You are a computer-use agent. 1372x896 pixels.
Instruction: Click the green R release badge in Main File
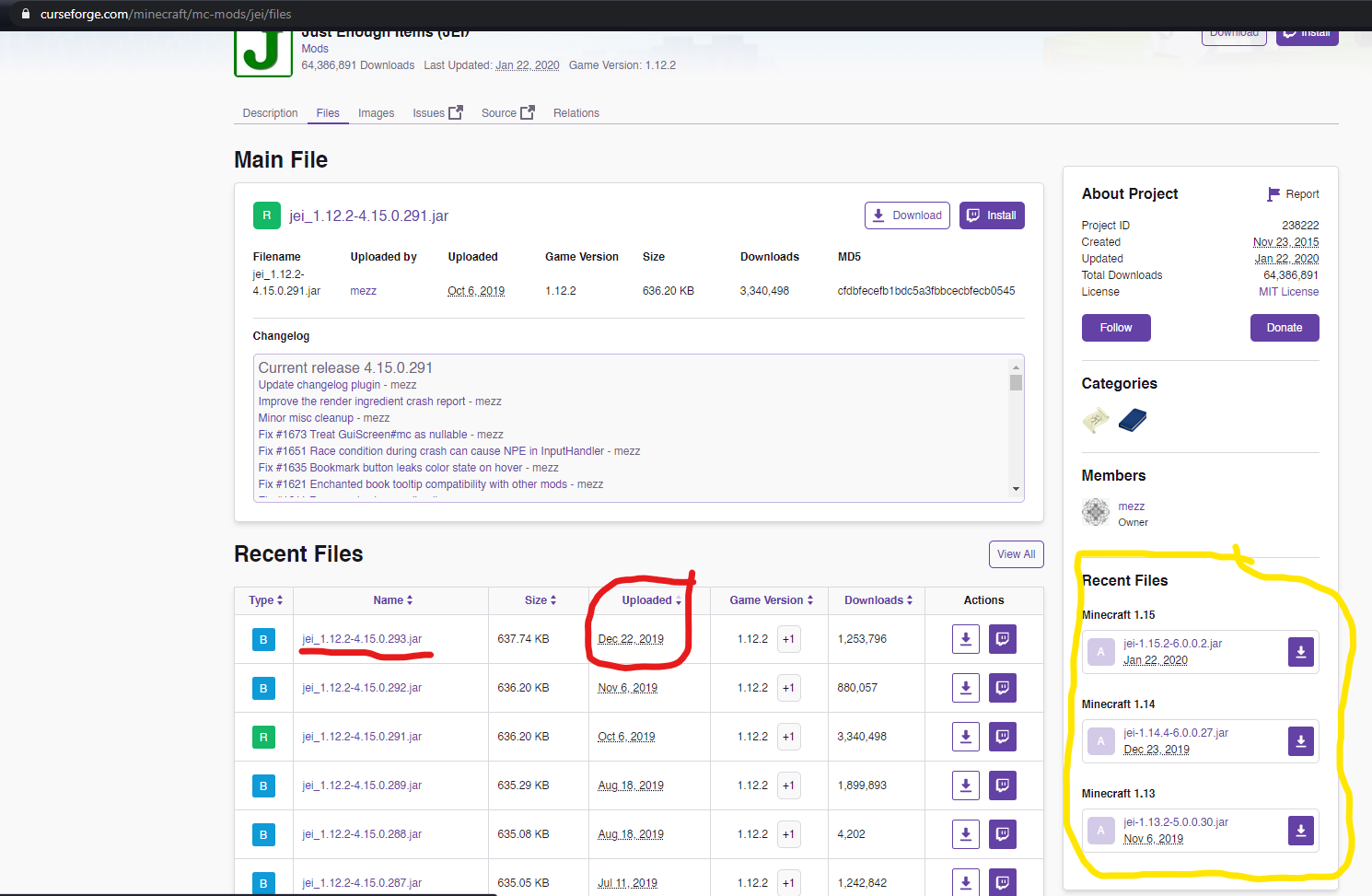[x=266, y=215]
